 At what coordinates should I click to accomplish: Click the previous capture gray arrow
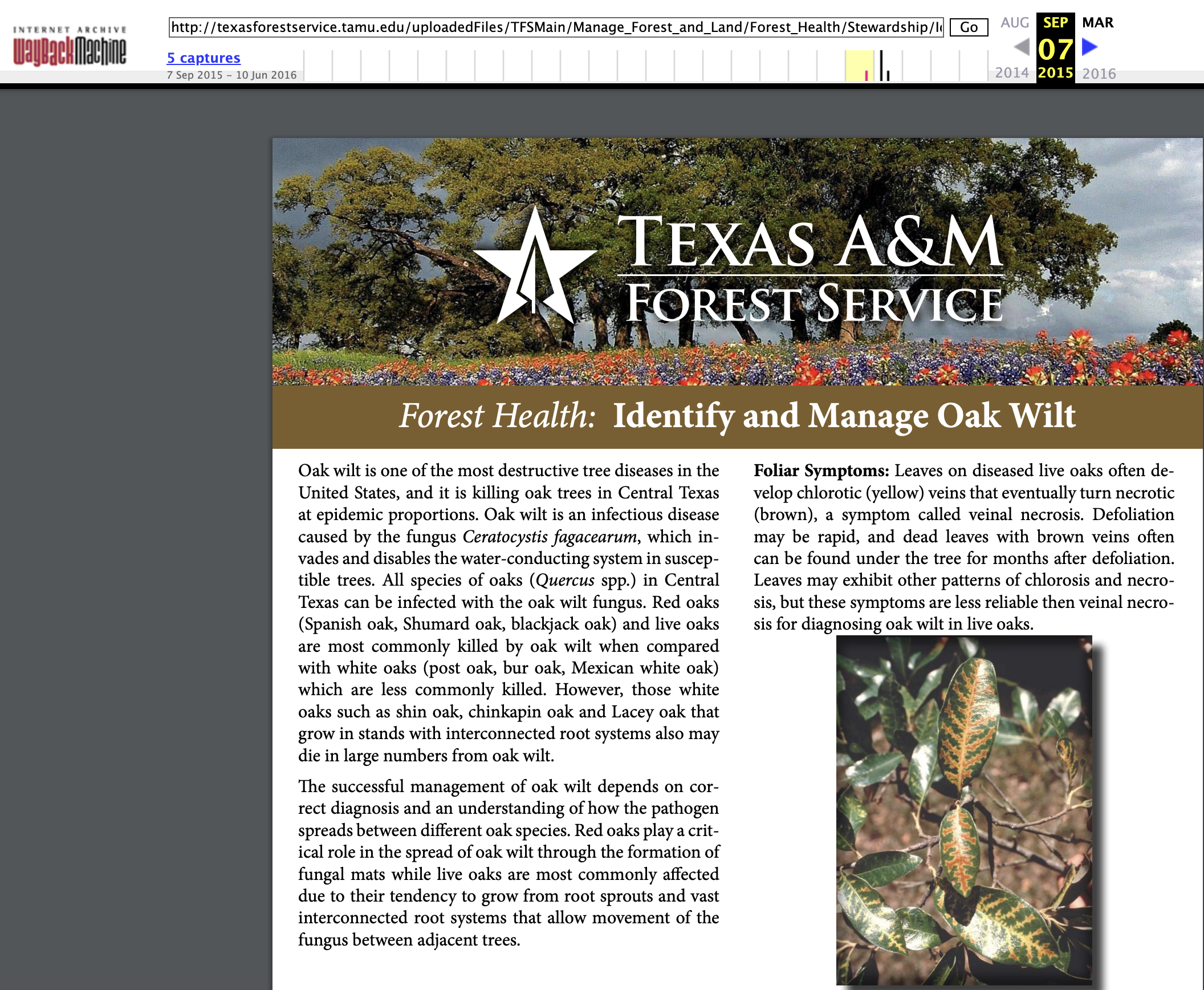click(1022, 47)
